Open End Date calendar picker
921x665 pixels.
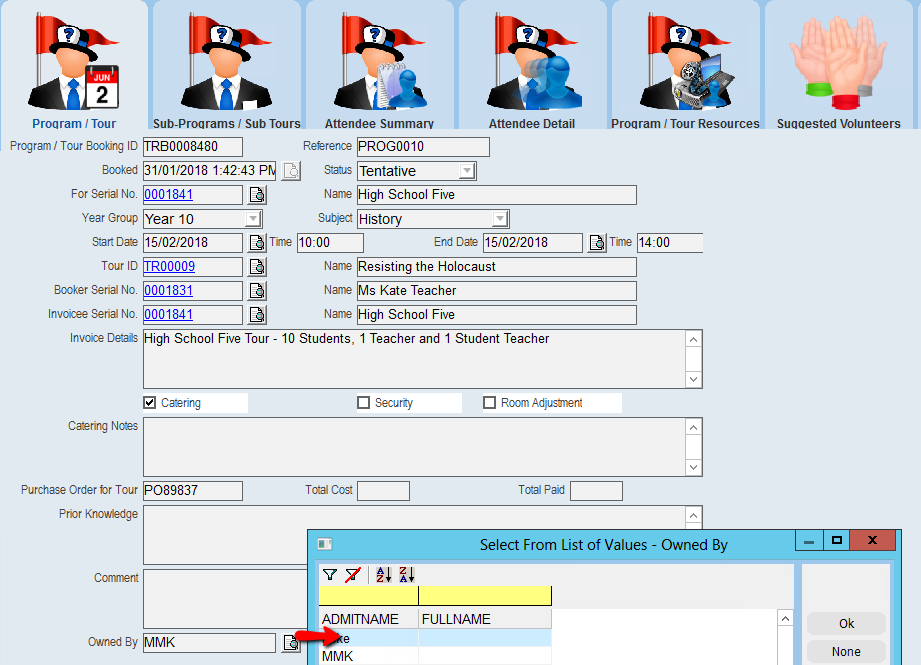pyautogui.click(x=597, y=243)
